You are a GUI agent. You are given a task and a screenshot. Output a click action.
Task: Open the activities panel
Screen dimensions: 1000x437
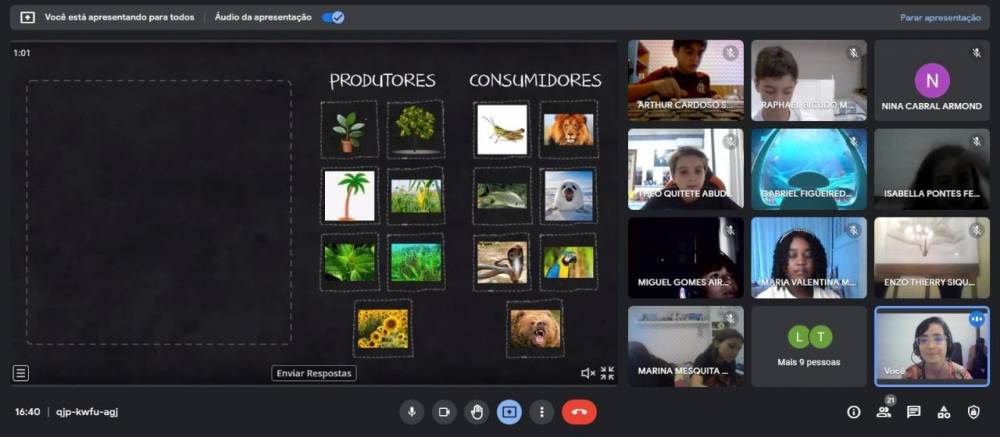click(943, 411)
